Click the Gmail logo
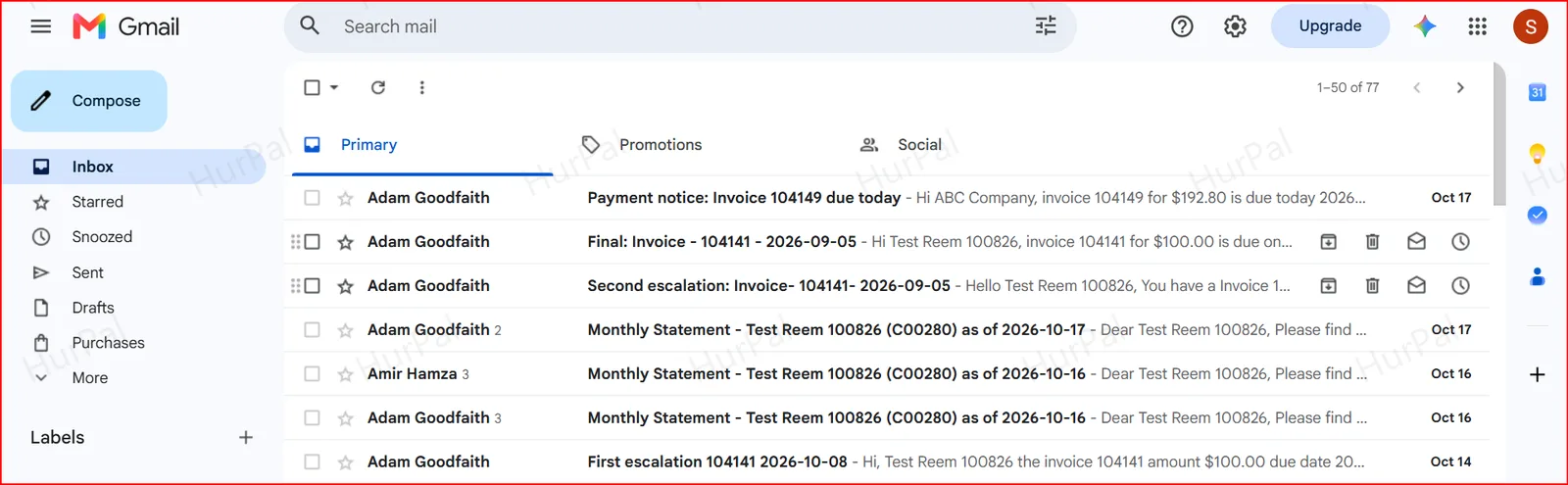This screenshot has width=1568, height=485. (126, 26)
